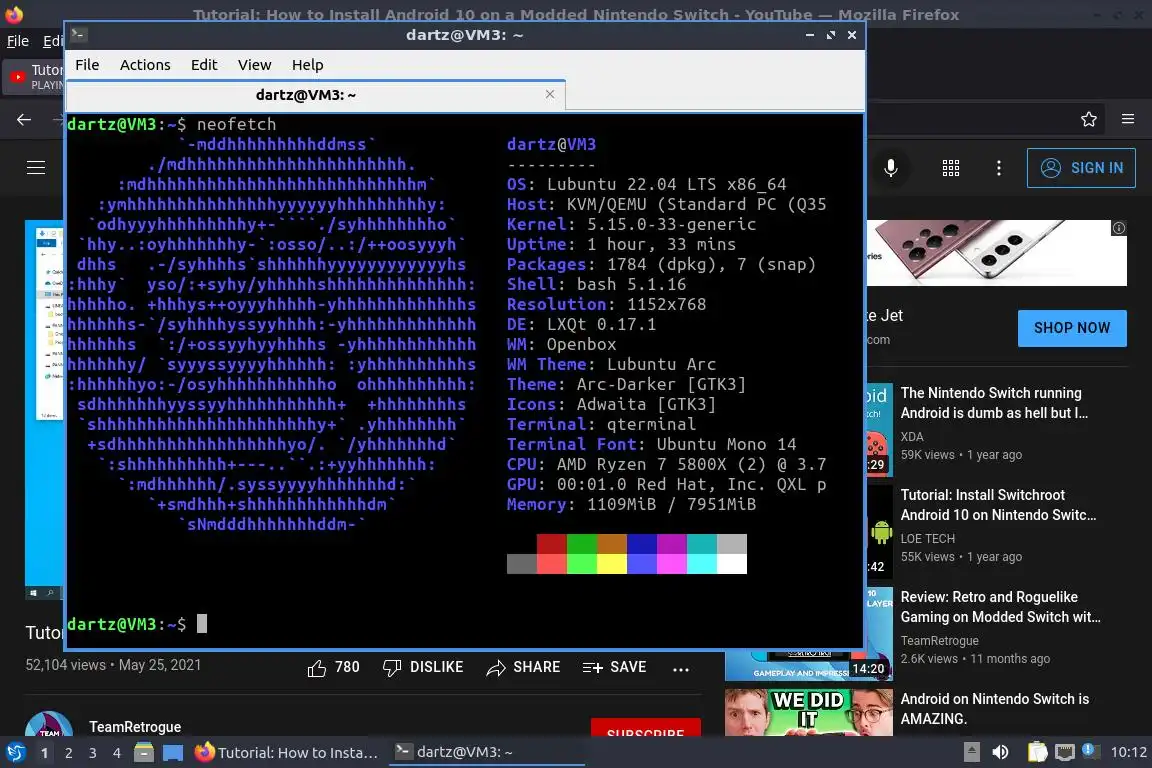
Task: Close the dartz@VM3 terminal tab
Action: [x=550, y=94]
